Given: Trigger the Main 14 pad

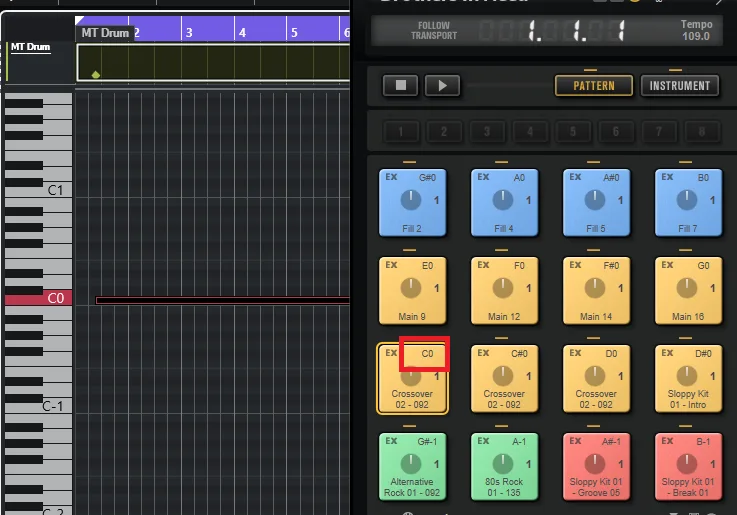Looking at the screenshot, I should (596, 291).
